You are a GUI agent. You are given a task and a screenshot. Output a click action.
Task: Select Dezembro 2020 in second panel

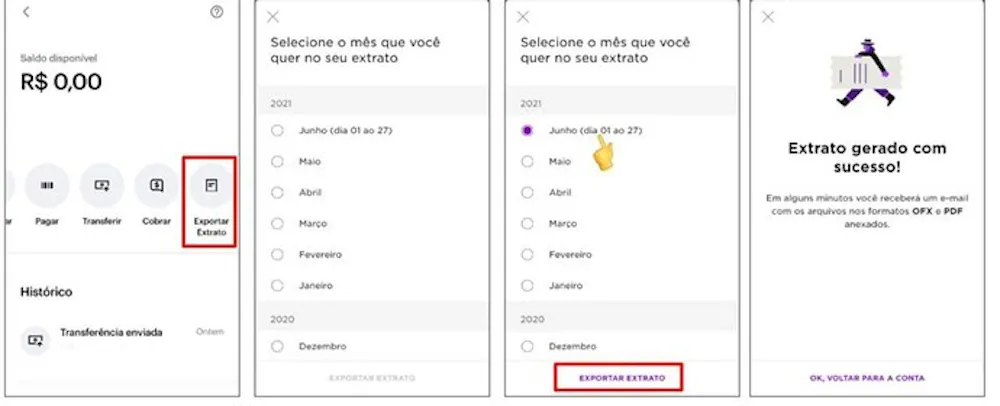coord(276,347)
